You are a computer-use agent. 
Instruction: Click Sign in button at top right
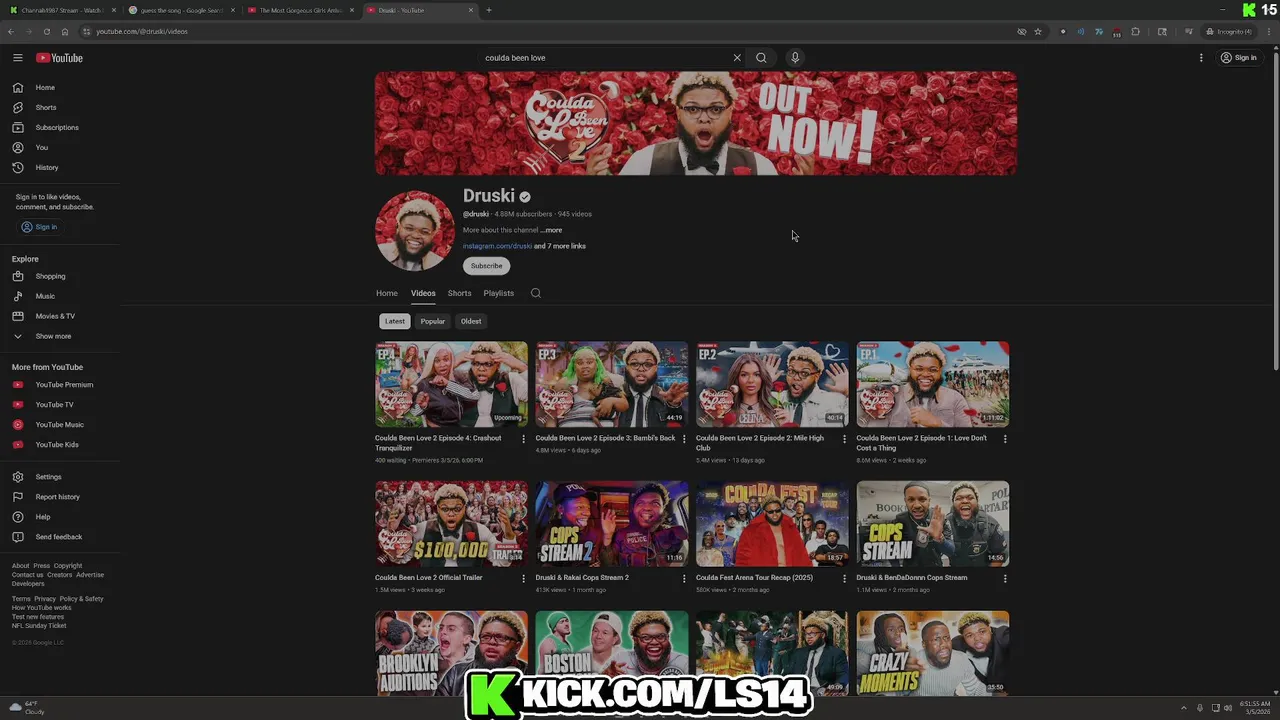(x=1238, y=58)
